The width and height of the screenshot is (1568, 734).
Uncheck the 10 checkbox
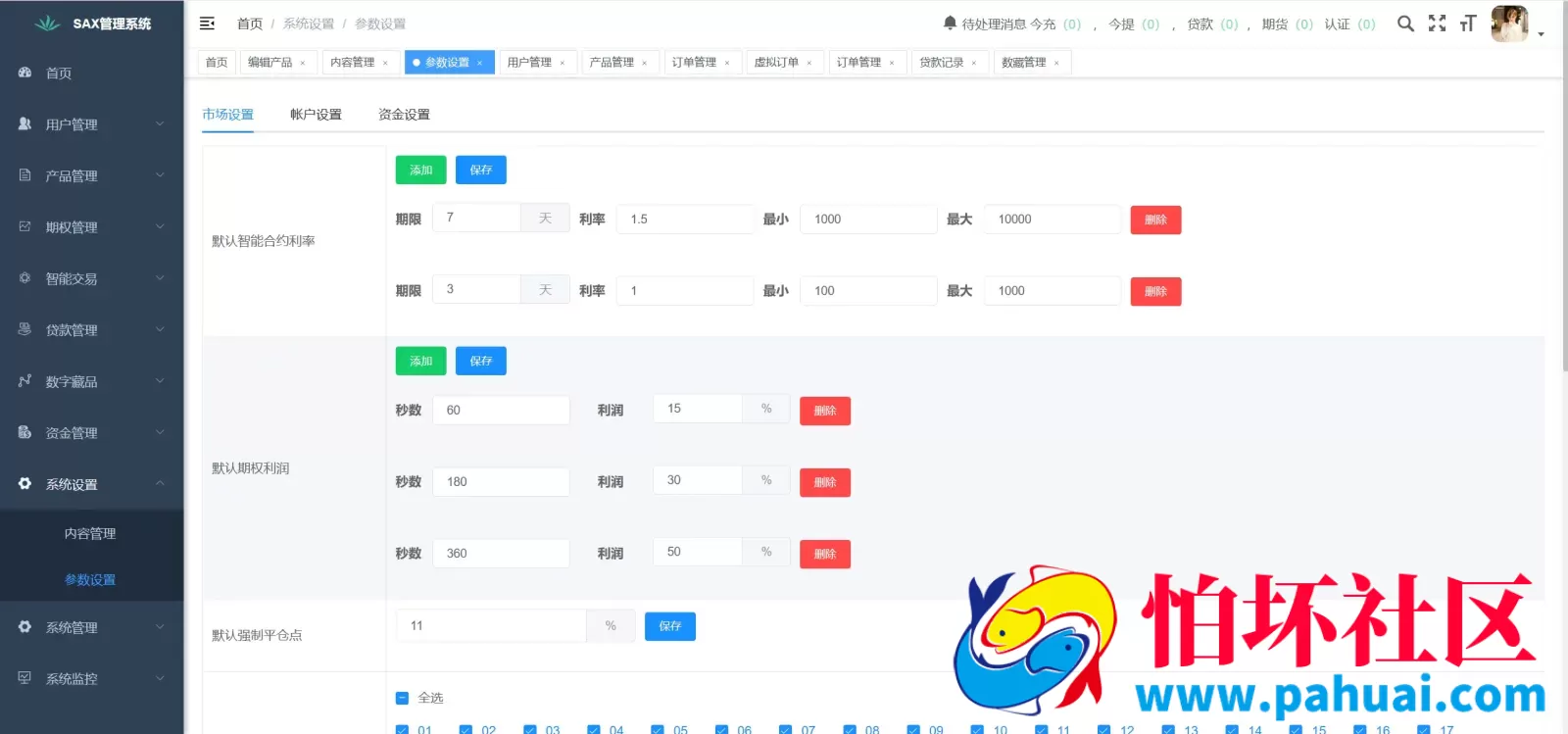click(x=977, y=730)
